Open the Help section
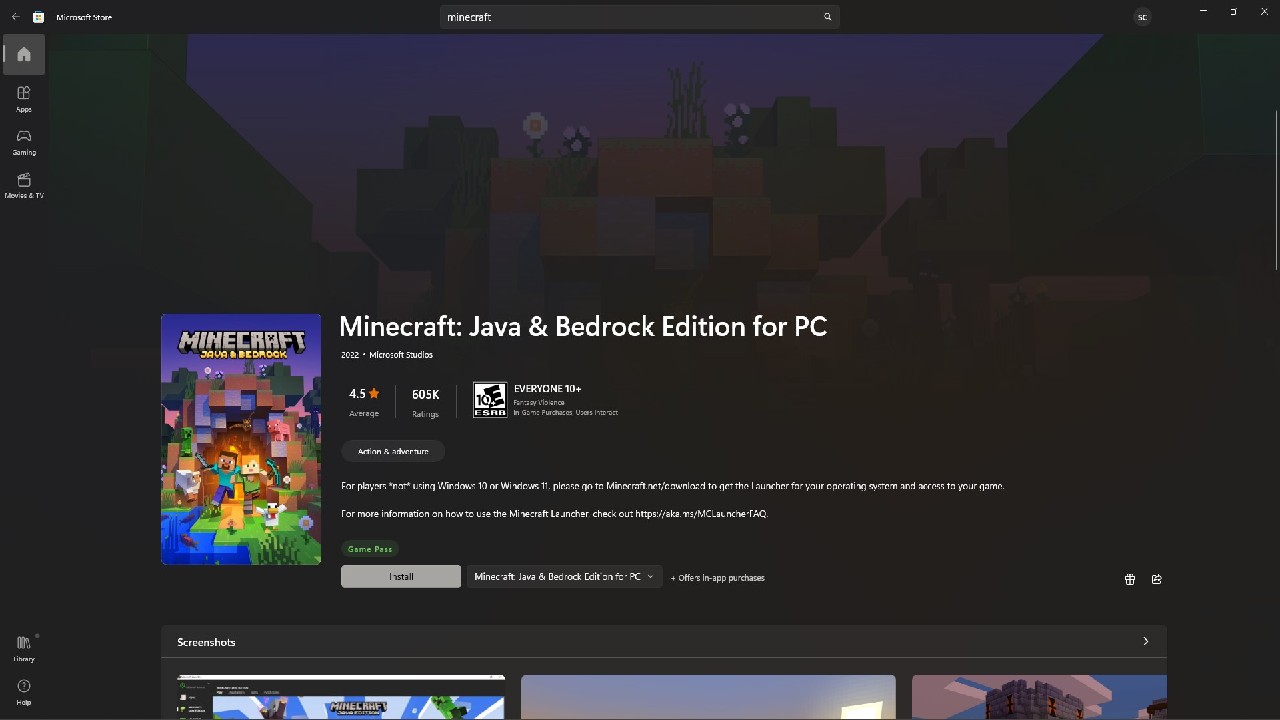1280x720 pixels. click(x=23, y=691)
